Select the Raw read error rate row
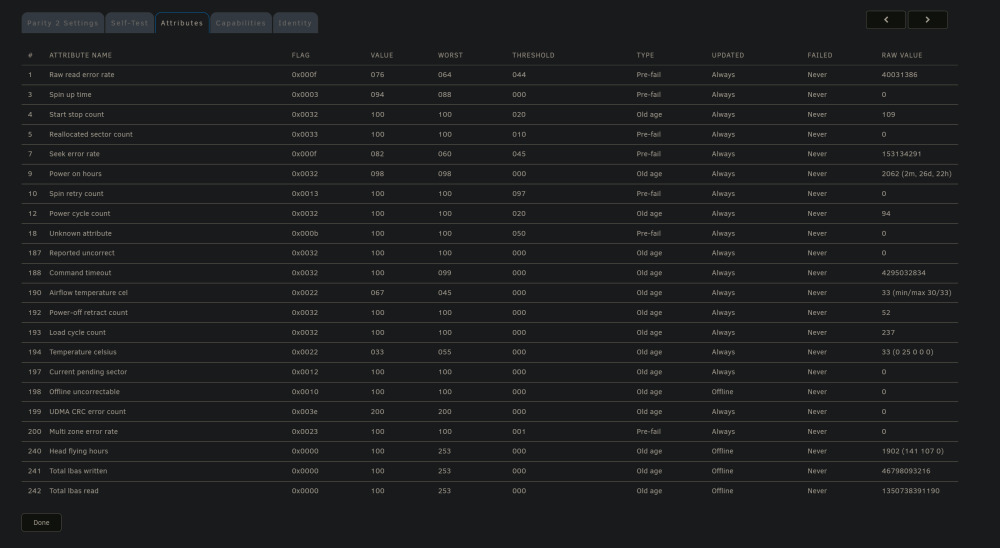The width and height of the screenshot is (1000, 548). click(x=490, y=75)
